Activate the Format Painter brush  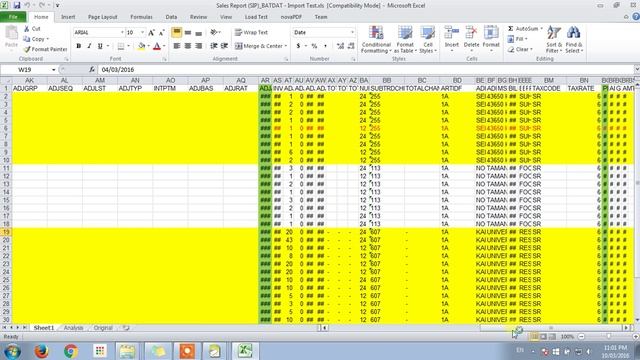[27, 49]
